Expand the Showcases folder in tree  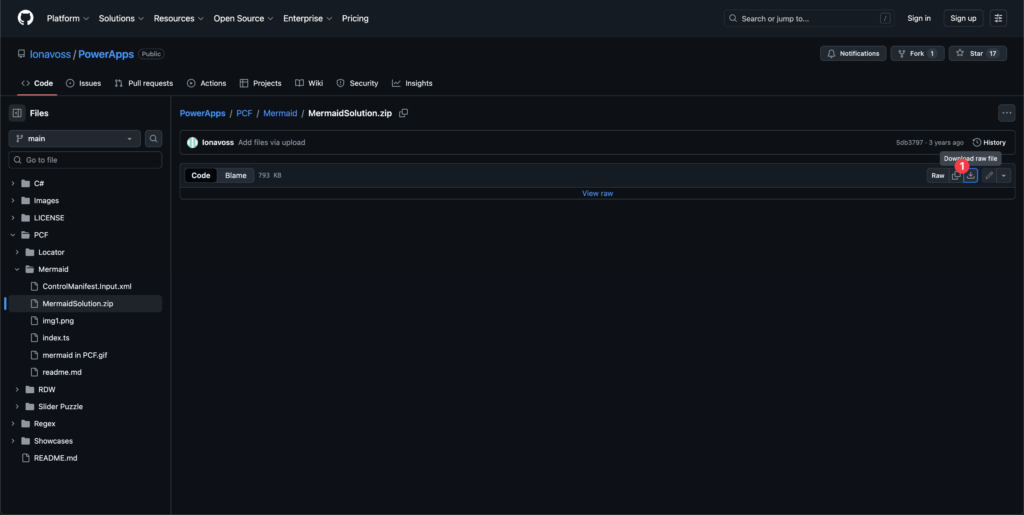coord(13,441)
